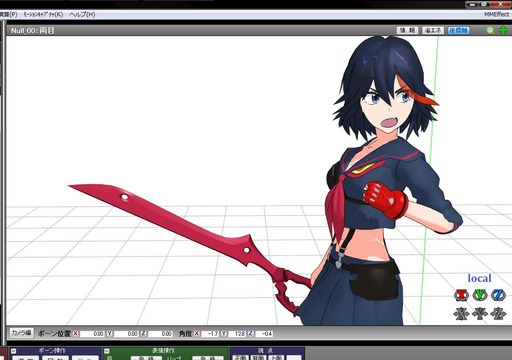Click the ボーン位置 Z value field
Screen dimensions: 512x360
click(x=160, y=333)
